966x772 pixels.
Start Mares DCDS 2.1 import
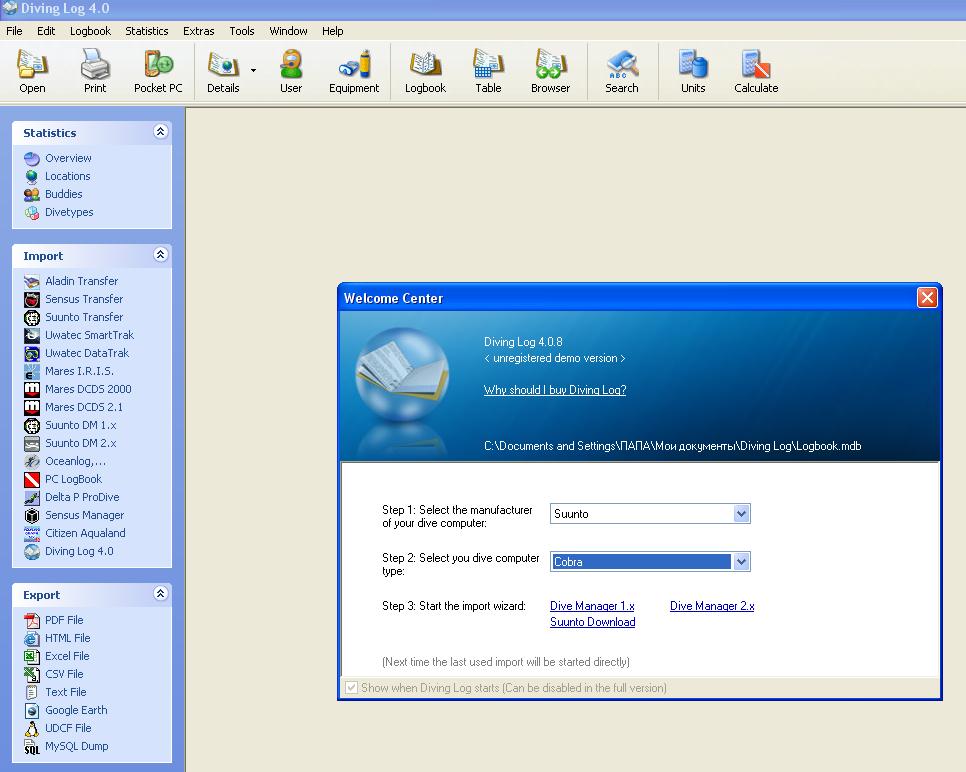(73, 407)
